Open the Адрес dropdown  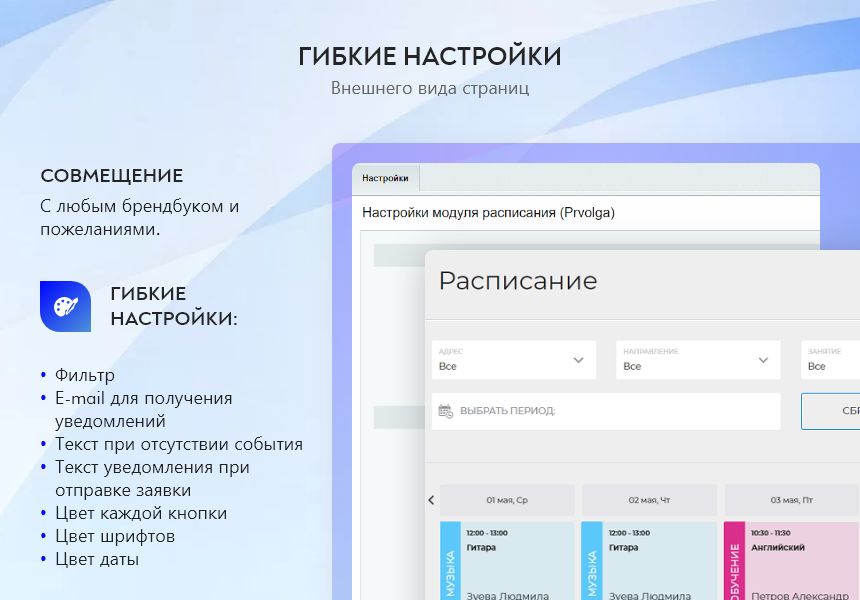(x=513, y=360)
